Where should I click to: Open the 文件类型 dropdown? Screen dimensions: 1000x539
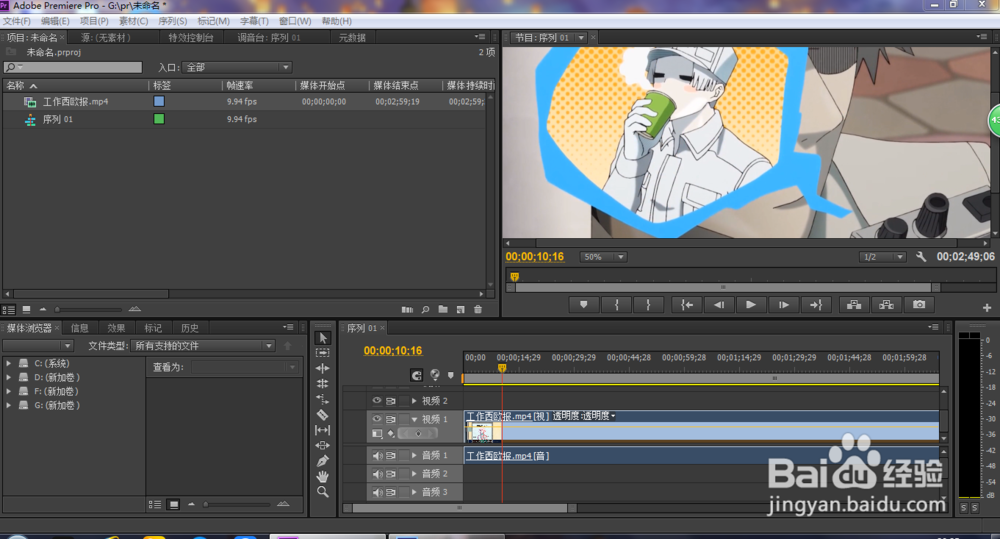pyautogui.click(x=203, y=346)
